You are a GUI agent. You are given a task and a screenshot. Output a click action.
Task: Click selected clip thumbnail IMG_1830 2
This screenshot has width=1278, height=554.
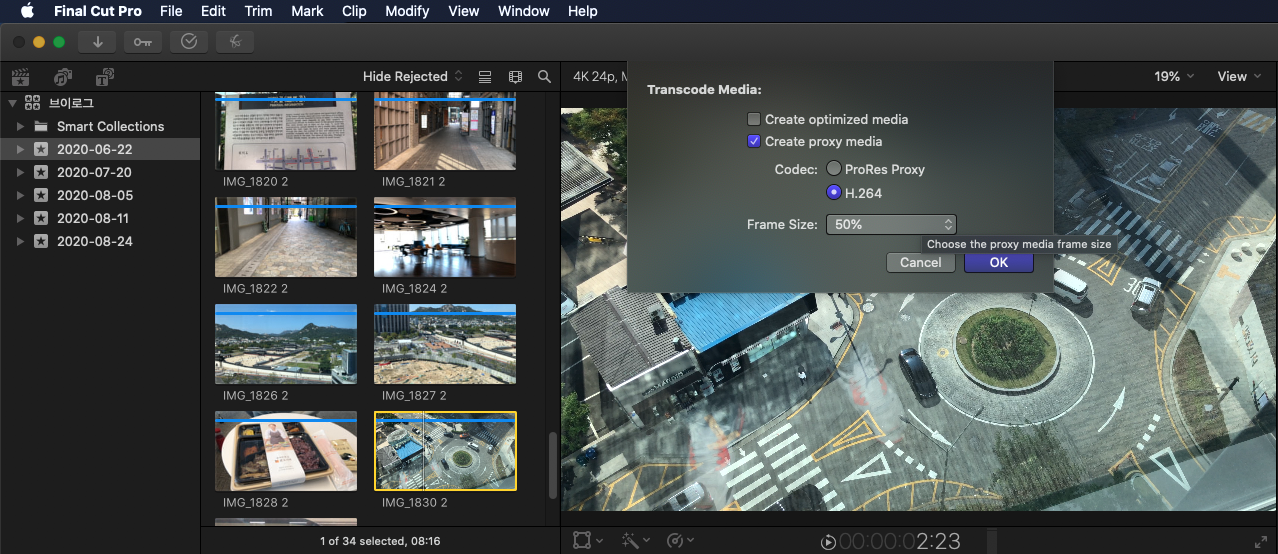tap(445, 451)
